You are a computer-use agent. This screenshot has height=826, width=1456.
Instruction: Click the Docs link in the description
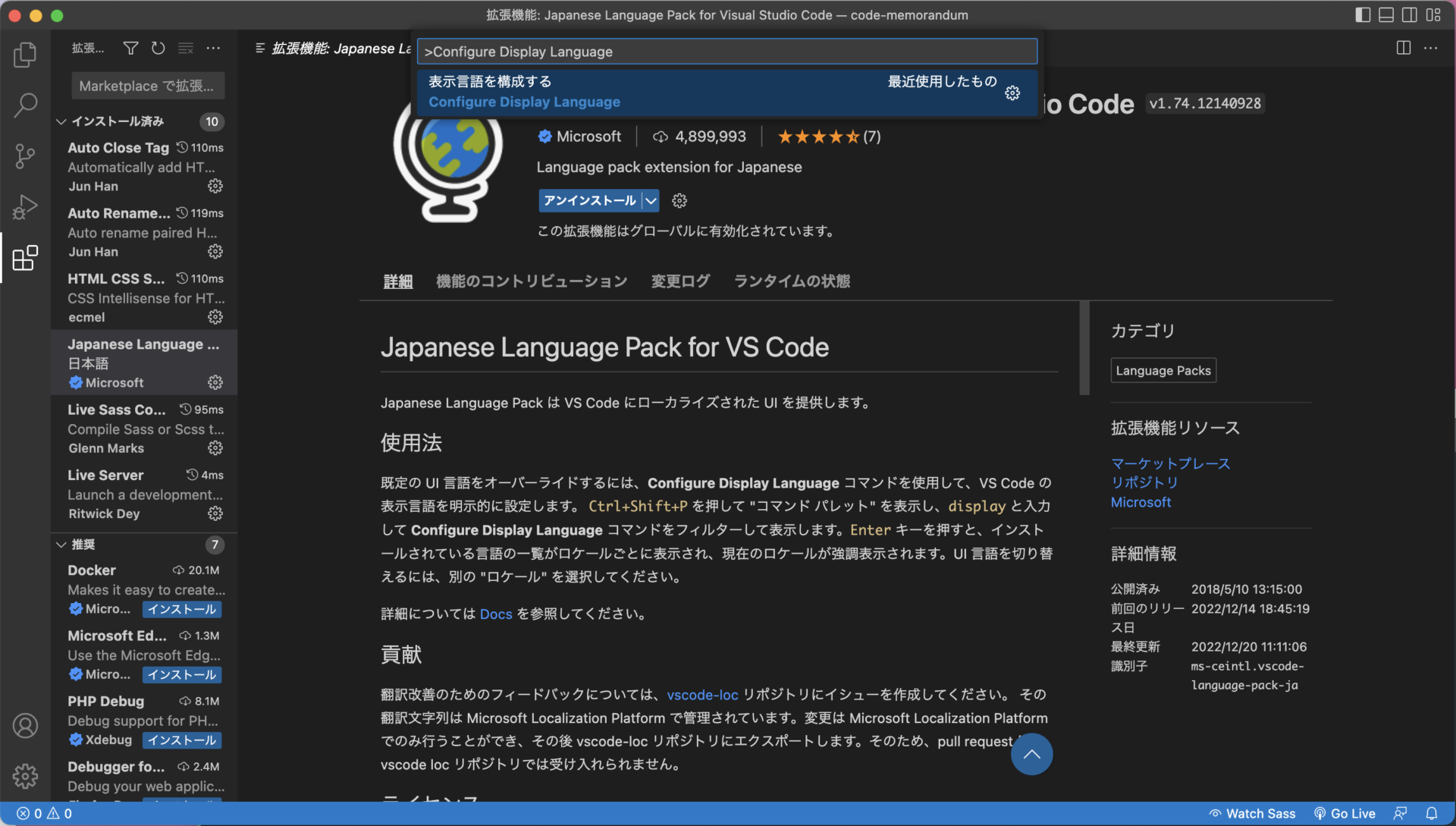coord(495,614)
